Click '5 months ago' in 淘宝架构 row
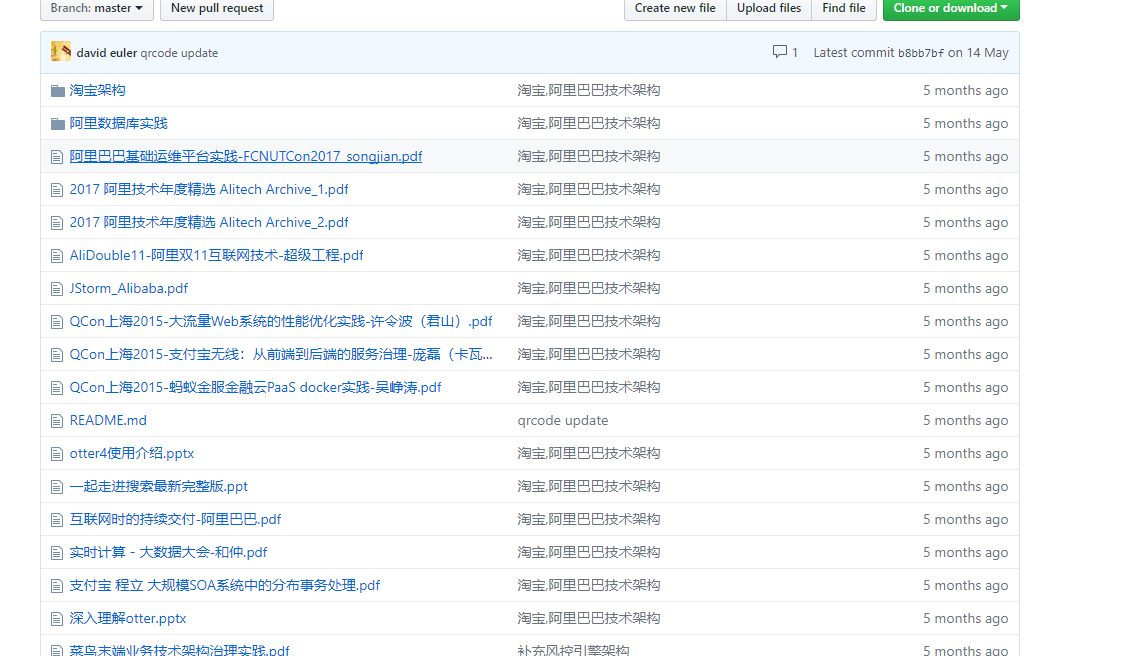This screenshot has width=1122, height=656. tap(965, 90)
